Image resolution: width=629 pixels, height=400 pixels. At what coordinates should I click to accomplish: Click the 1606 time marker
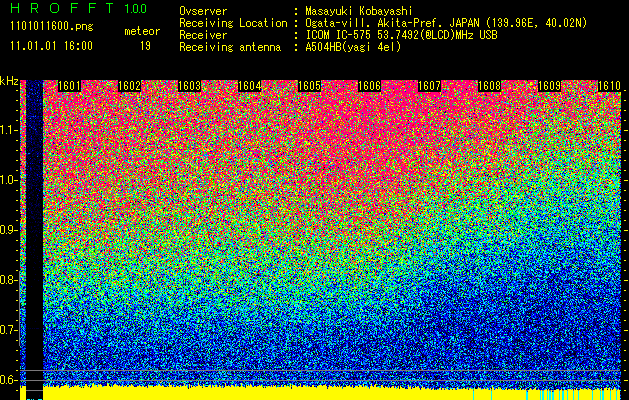(369, 86)
